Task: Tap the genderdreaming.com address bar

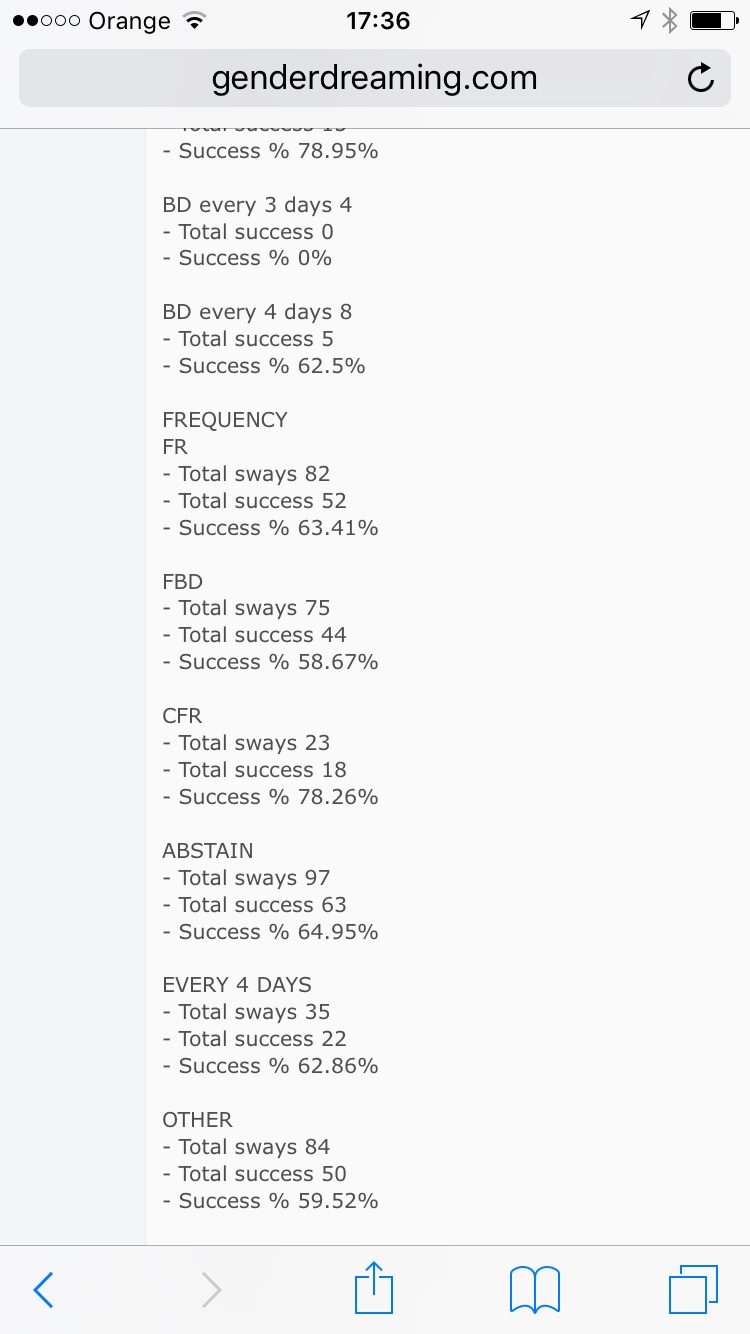Action: [374, 78]
